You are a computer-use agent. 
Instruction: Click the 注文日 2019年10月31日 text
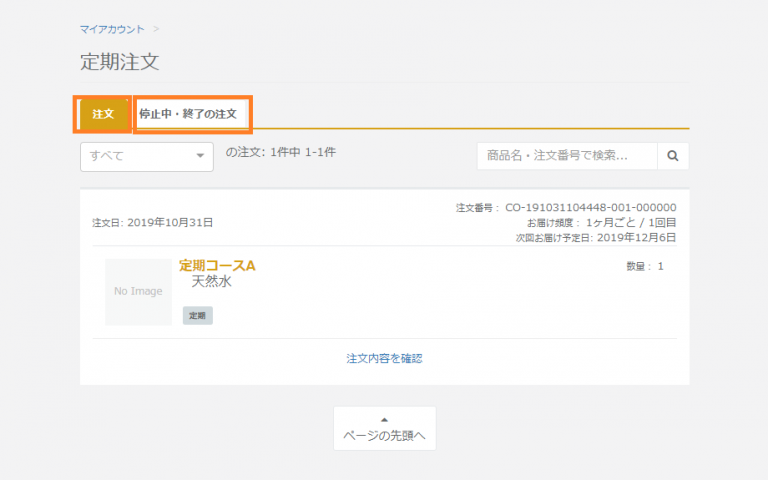coord(152,222)
